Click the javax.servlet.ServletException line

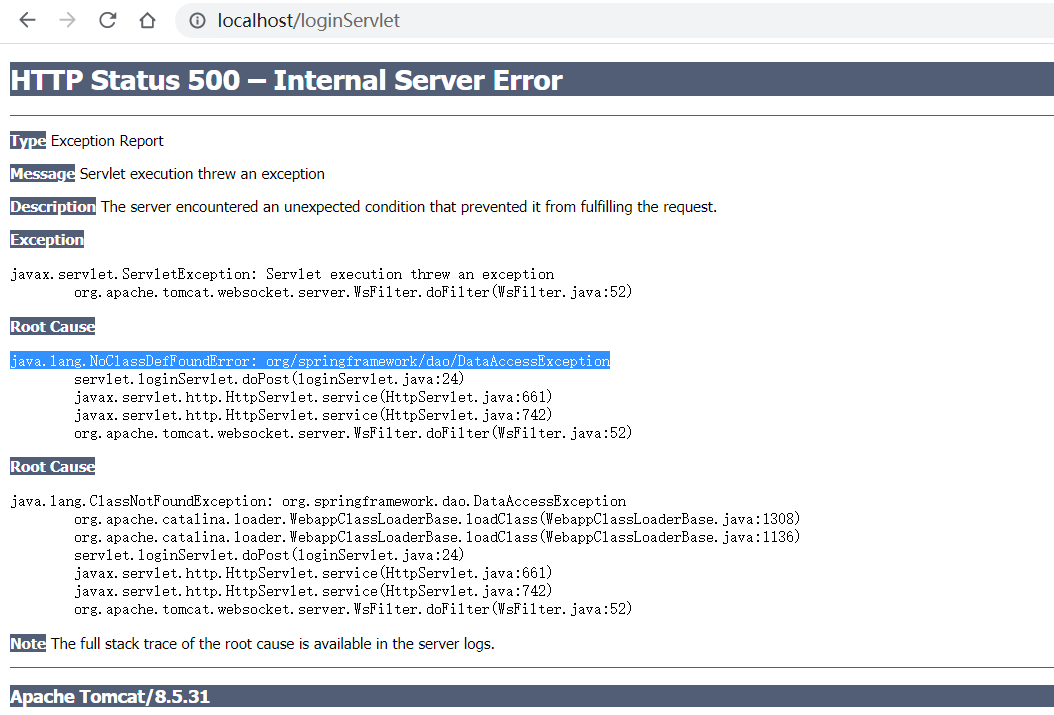tap(282, 274)
